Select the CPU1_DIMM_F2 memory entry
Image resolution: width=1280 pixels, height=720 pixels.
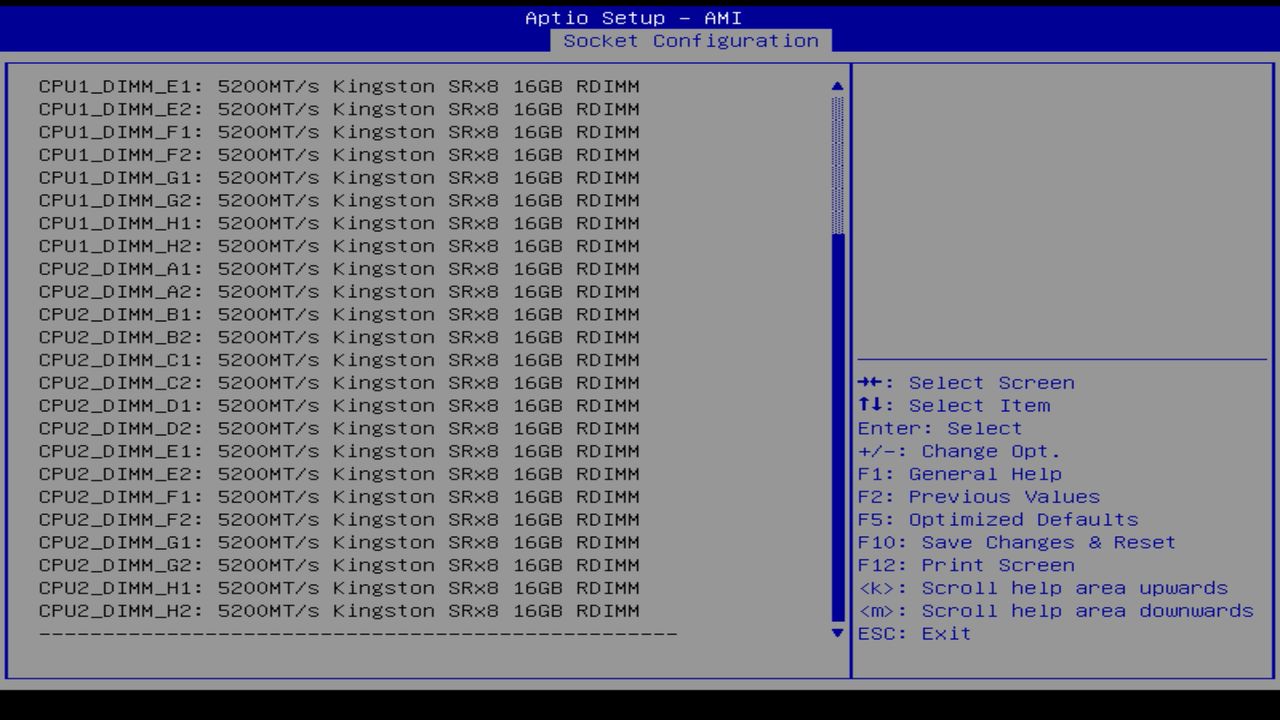(338, 154)
